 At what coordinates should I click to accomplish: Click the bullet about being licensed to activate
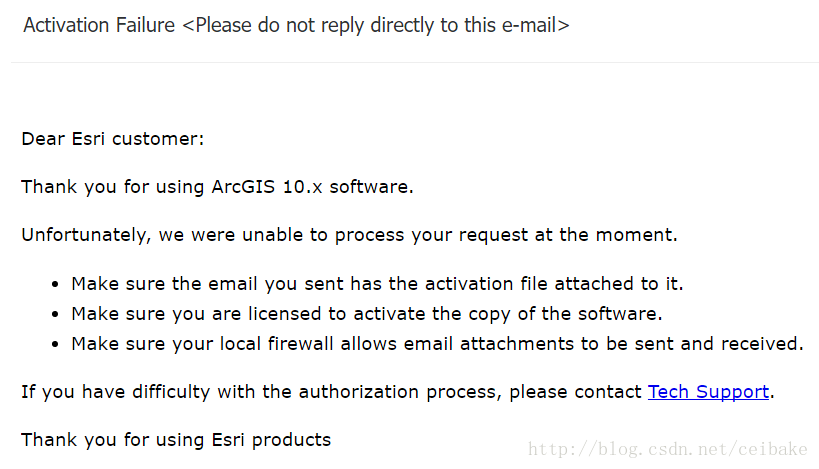pyautogui.click(x=367, y=314)
